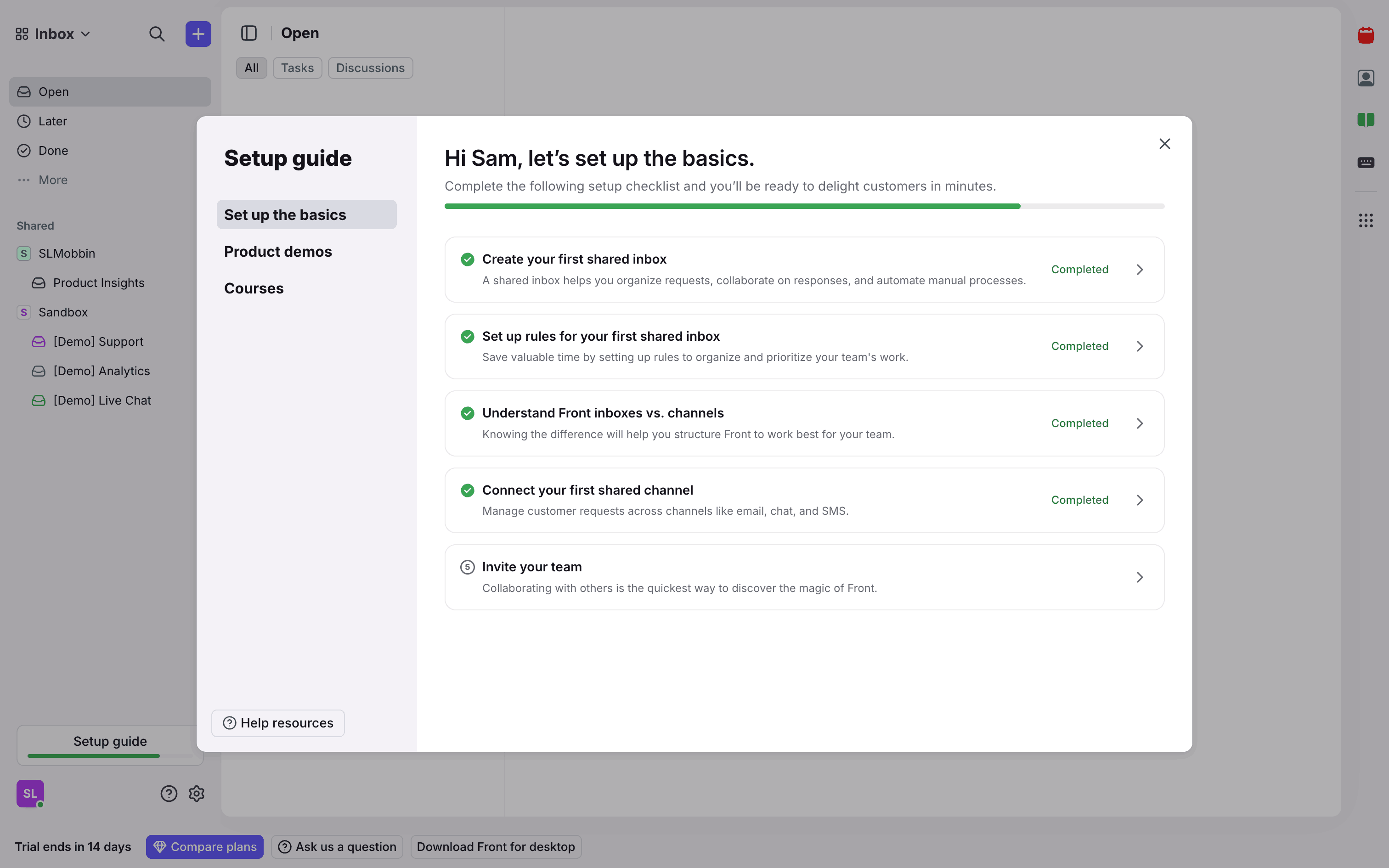Click the search magnifier icon
Viewport: 1389px width, 868px height.
(x=157, y=34)
